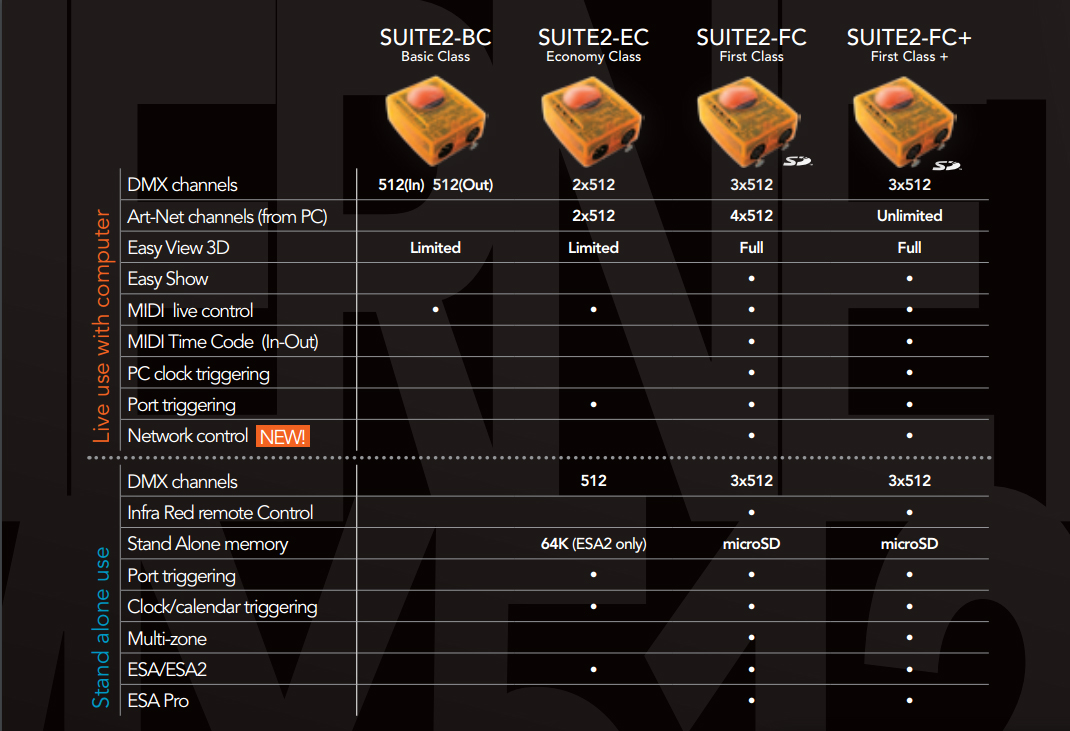Click the ESA/ESA2 bullet under SUITE2-EC

click(594, 670)
